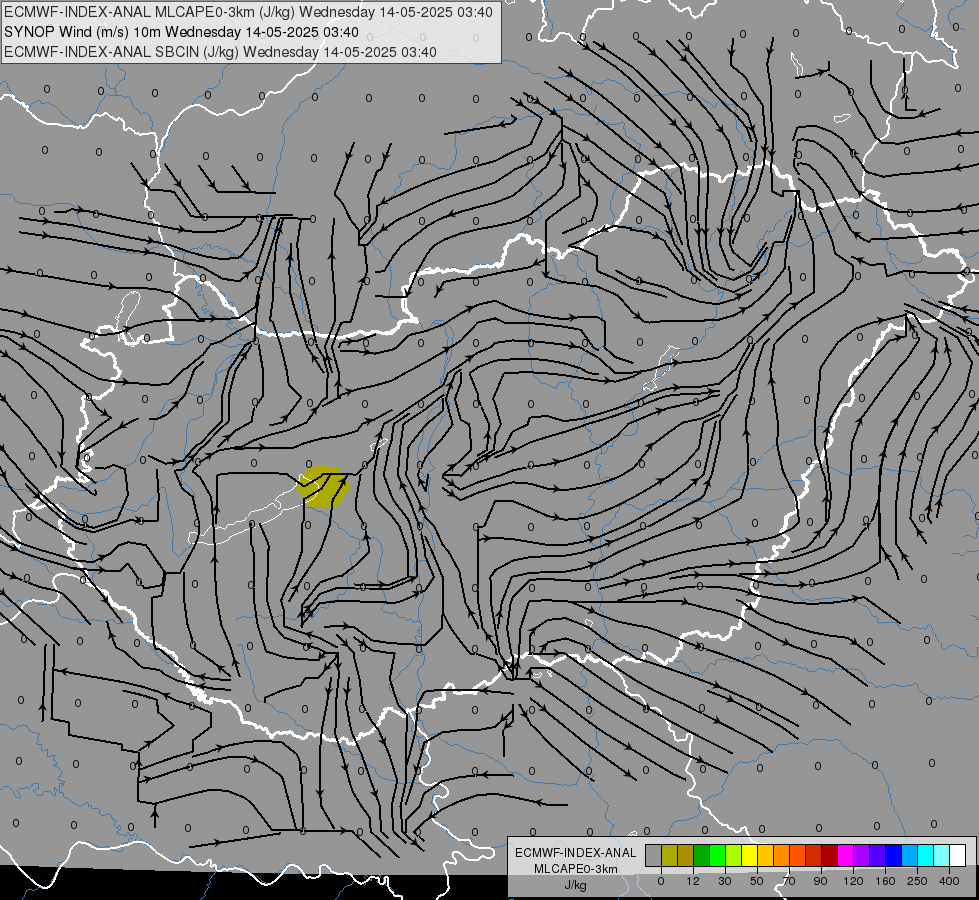The image size is (979, 900).
Task: Click the MLCAPE0-3km legend label
Action: point(575,869)
